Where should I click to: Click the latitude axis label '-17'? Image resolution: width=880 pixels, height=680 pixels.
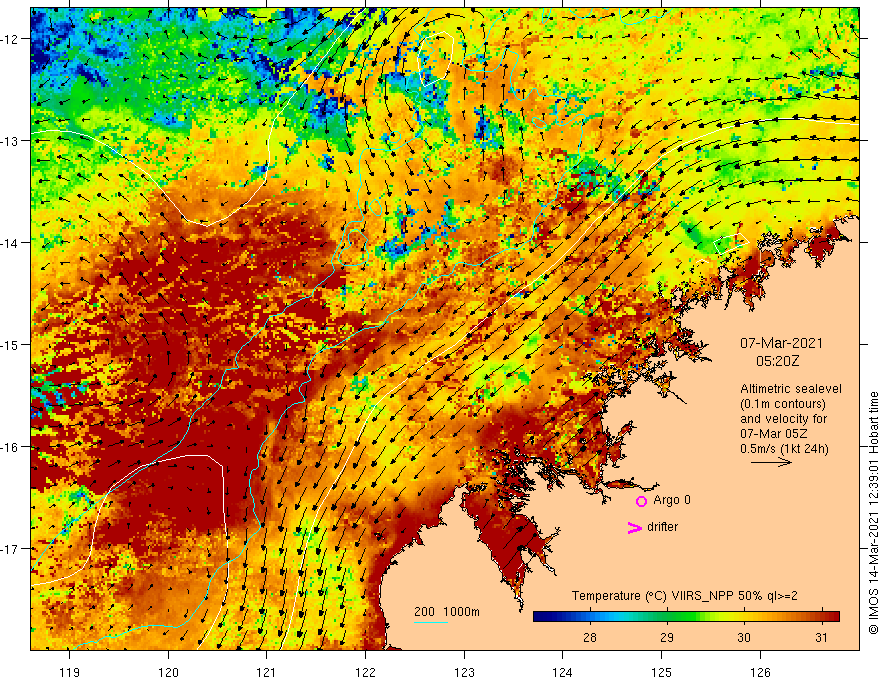11,549
